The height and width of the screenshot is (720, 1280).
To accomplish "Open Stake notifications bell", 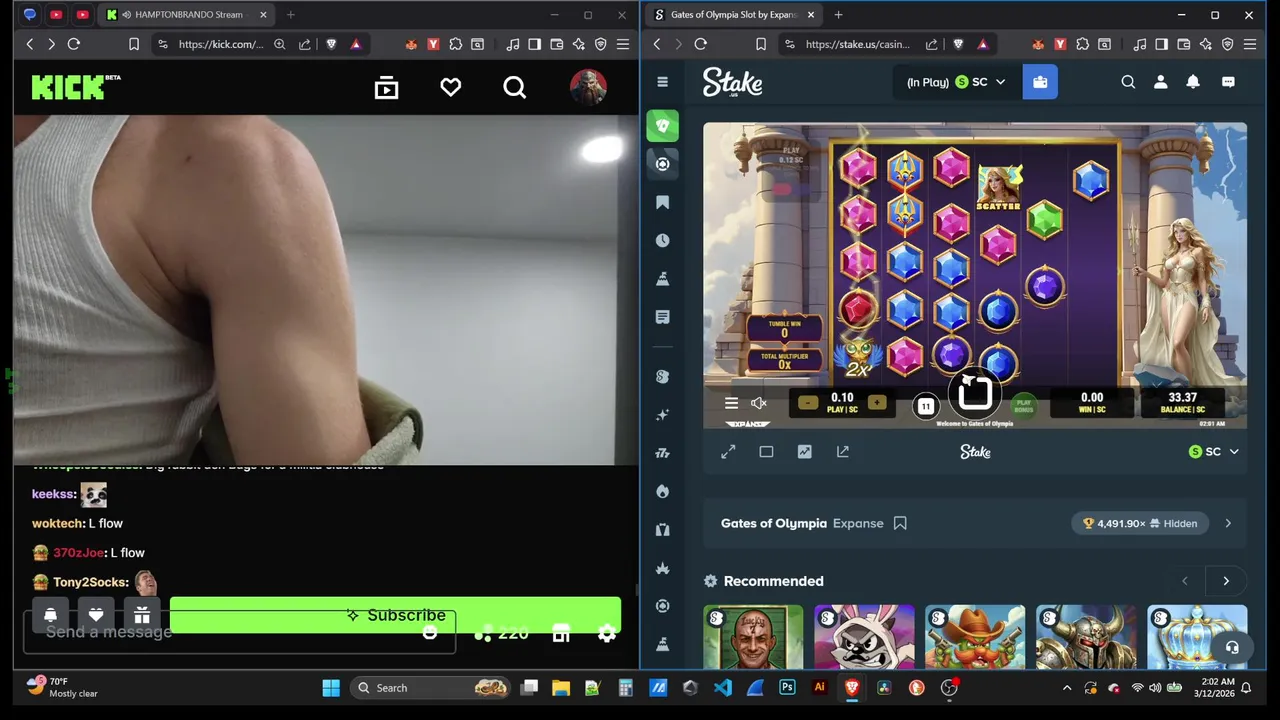I will point(1193,82).
